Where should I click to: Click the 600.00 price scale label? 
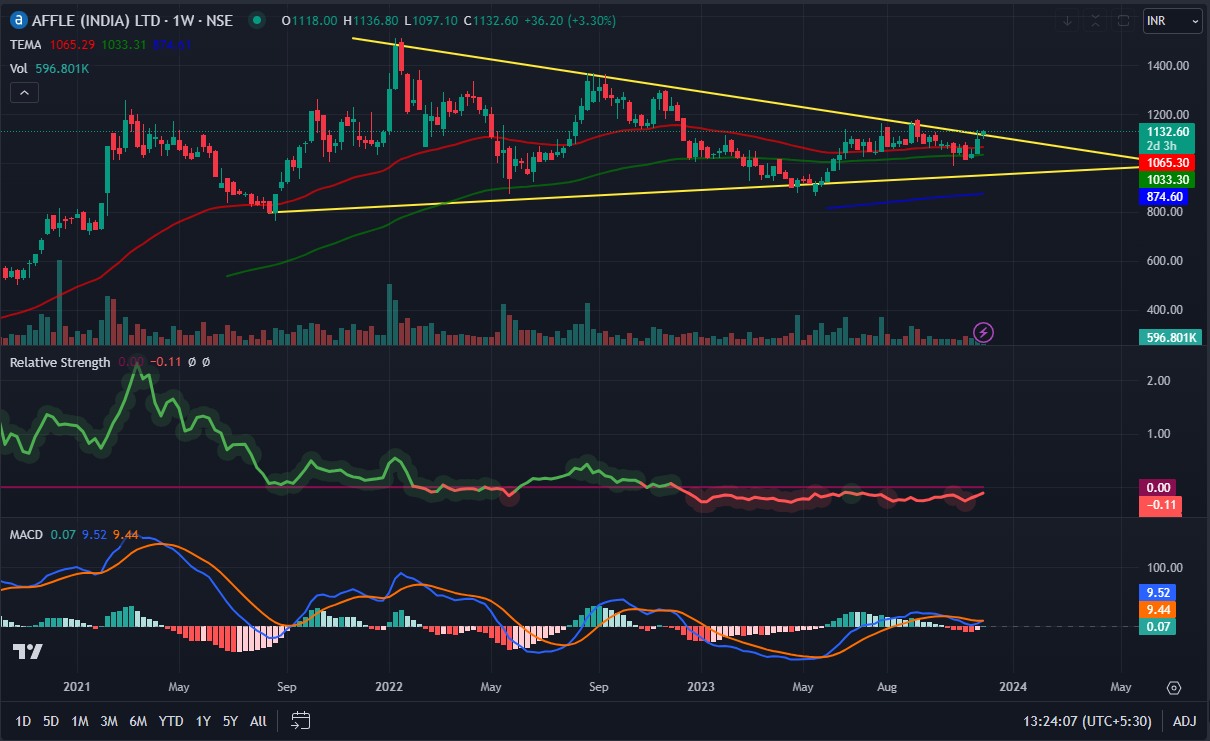pyautogui.click(x=1167, y=261)
